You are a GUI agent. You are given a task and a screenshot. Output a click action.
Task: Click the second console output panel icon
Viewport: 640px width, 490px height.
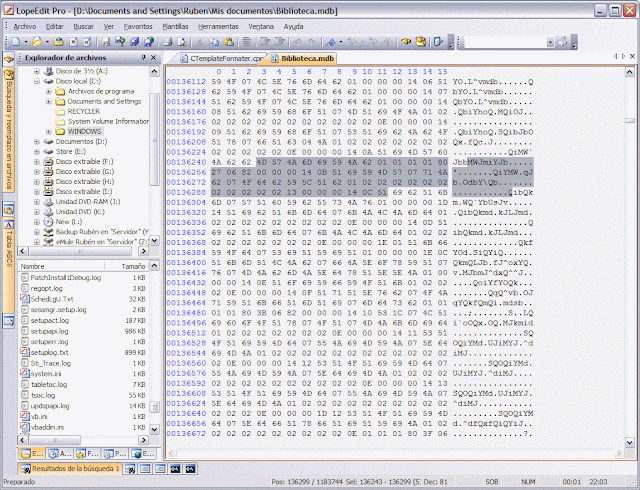190,469
